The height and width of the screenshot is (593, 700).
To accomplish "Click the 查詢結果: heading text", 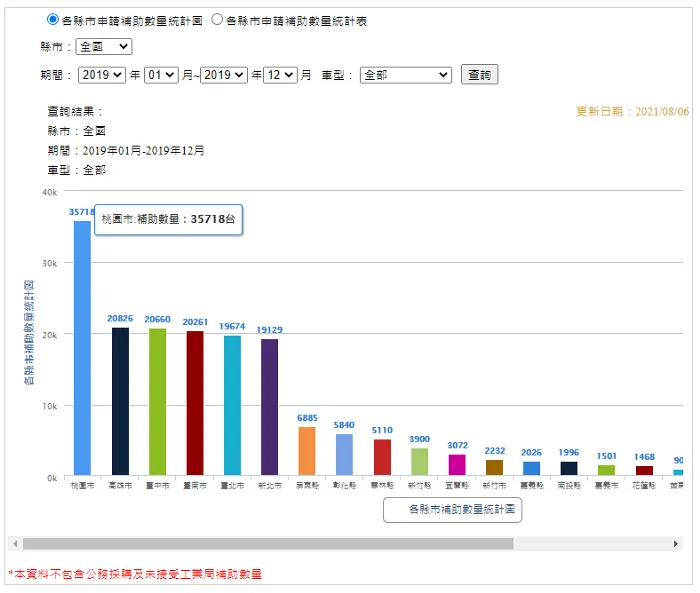I will click(75, 111).
